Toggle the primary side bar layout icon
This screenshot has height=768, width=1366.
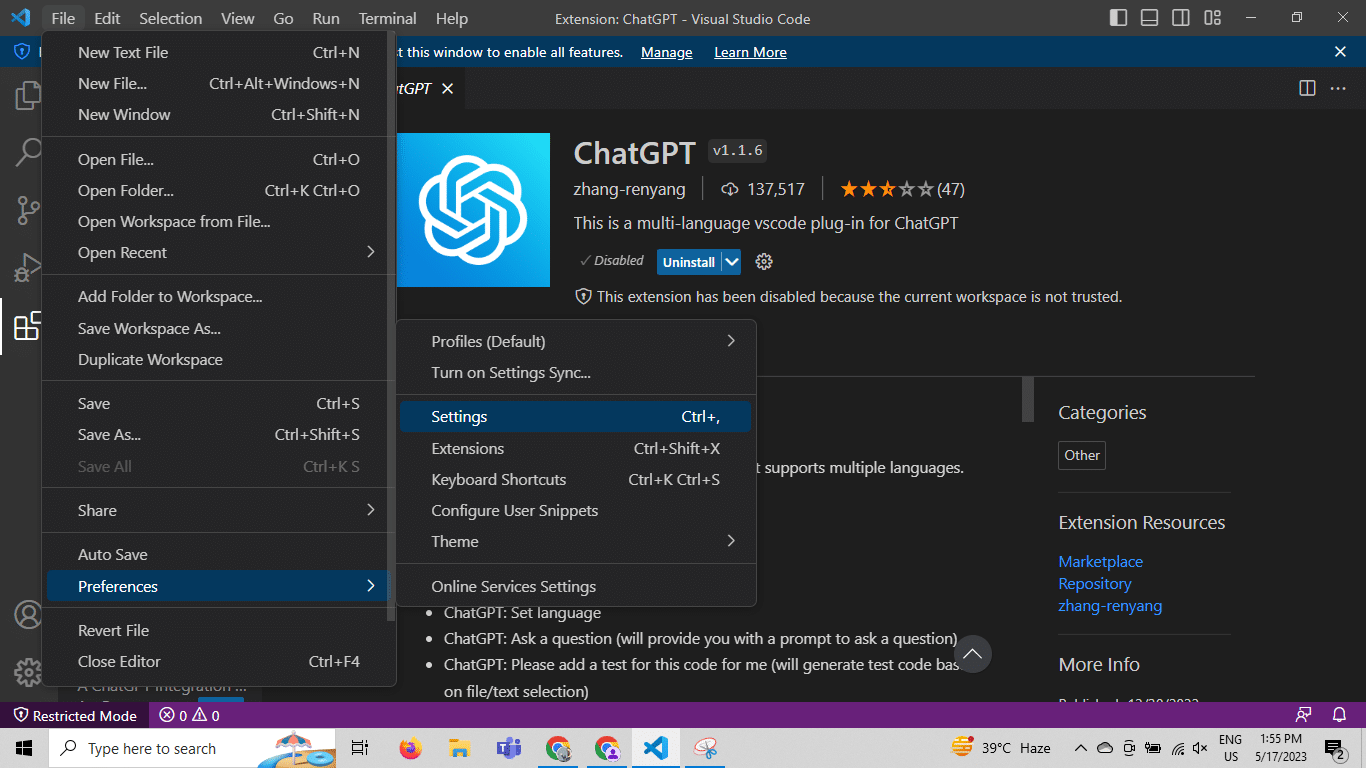pos(1118,18)
